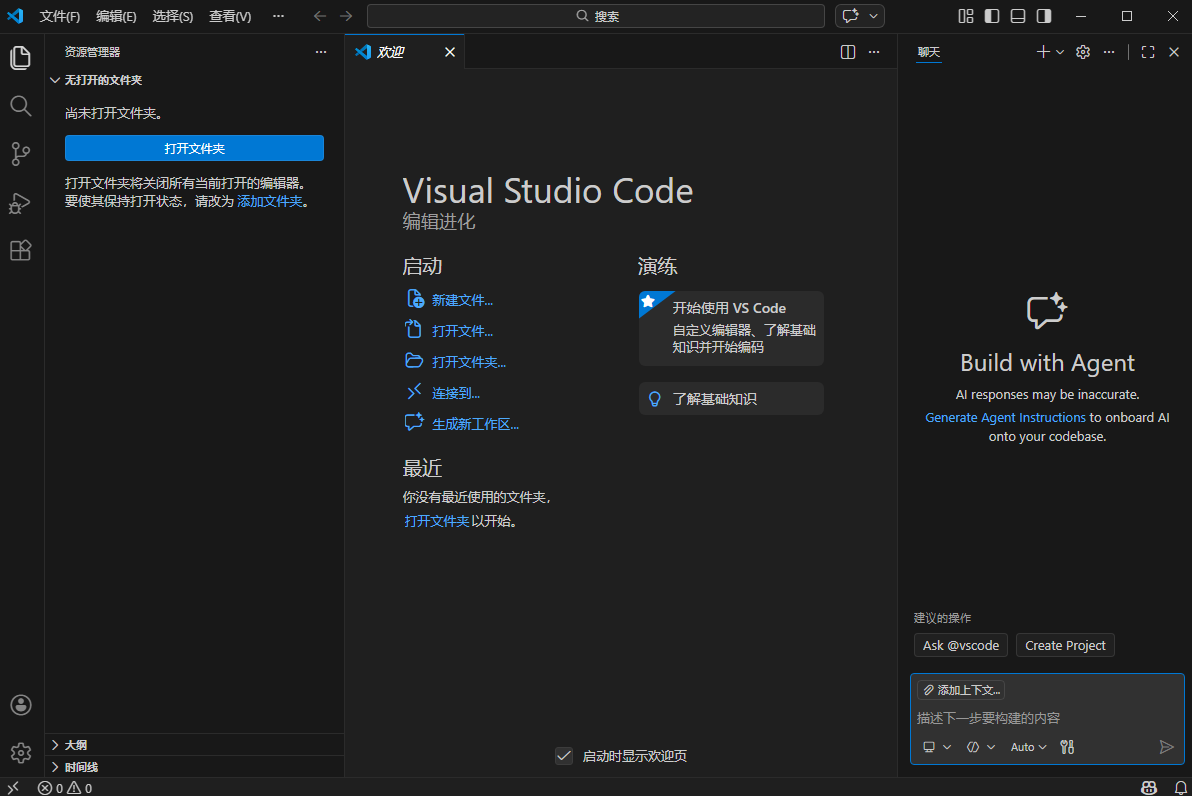
Task: Select the 聊天 panel tab
Action: [x=928, y=52]
